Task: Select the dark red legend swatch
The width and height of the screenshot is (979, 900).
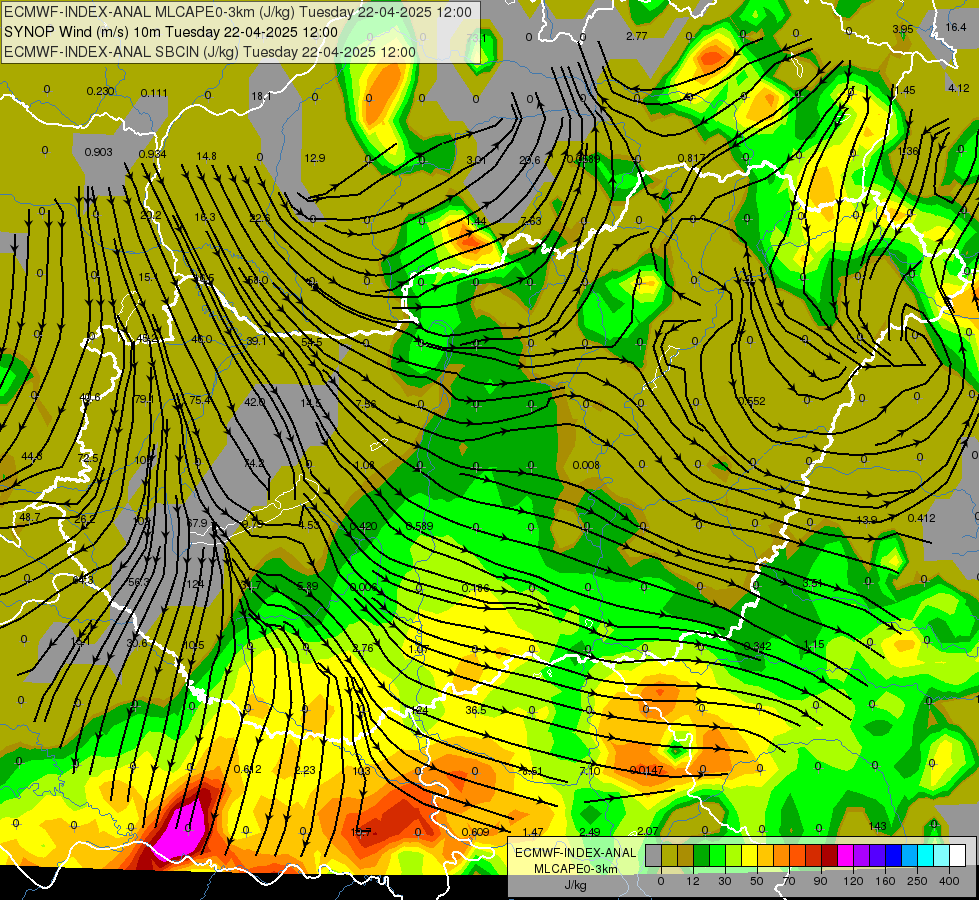Action: tap(830, 855)
